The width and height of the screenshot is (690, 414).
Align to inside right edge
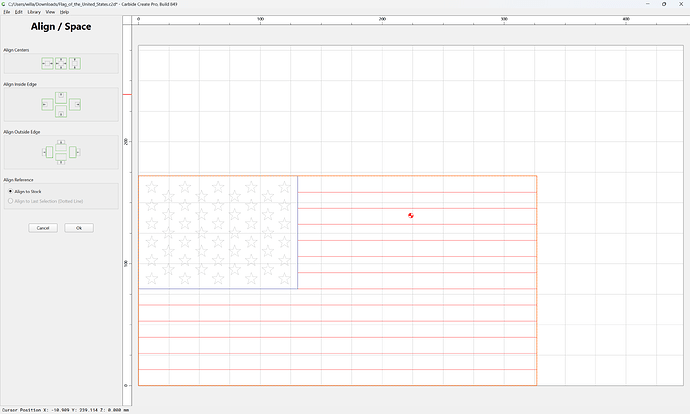tap(75, 104)
